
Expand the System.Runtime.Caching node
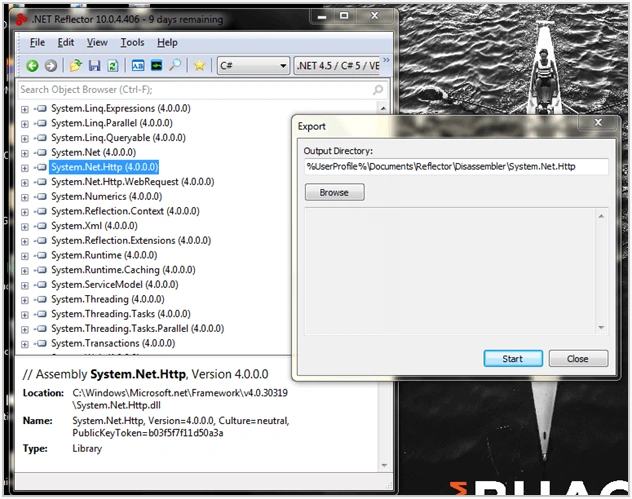25,270
